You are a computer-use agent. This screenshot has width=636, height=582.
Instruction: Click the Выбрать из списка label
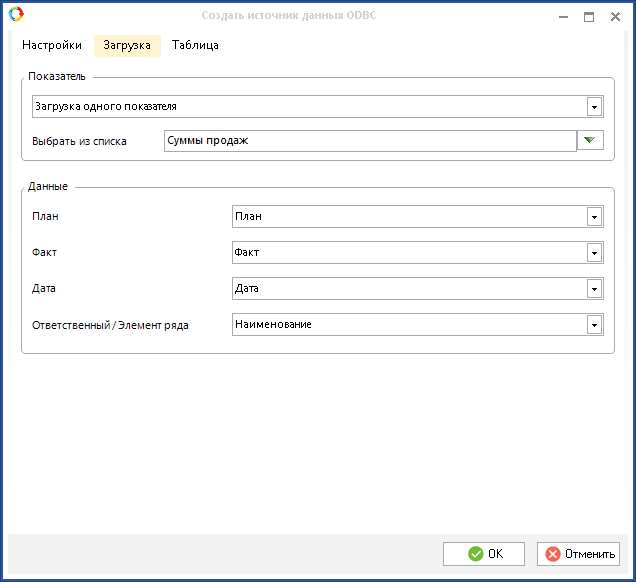pyautogui.click(x=80, y=142)
